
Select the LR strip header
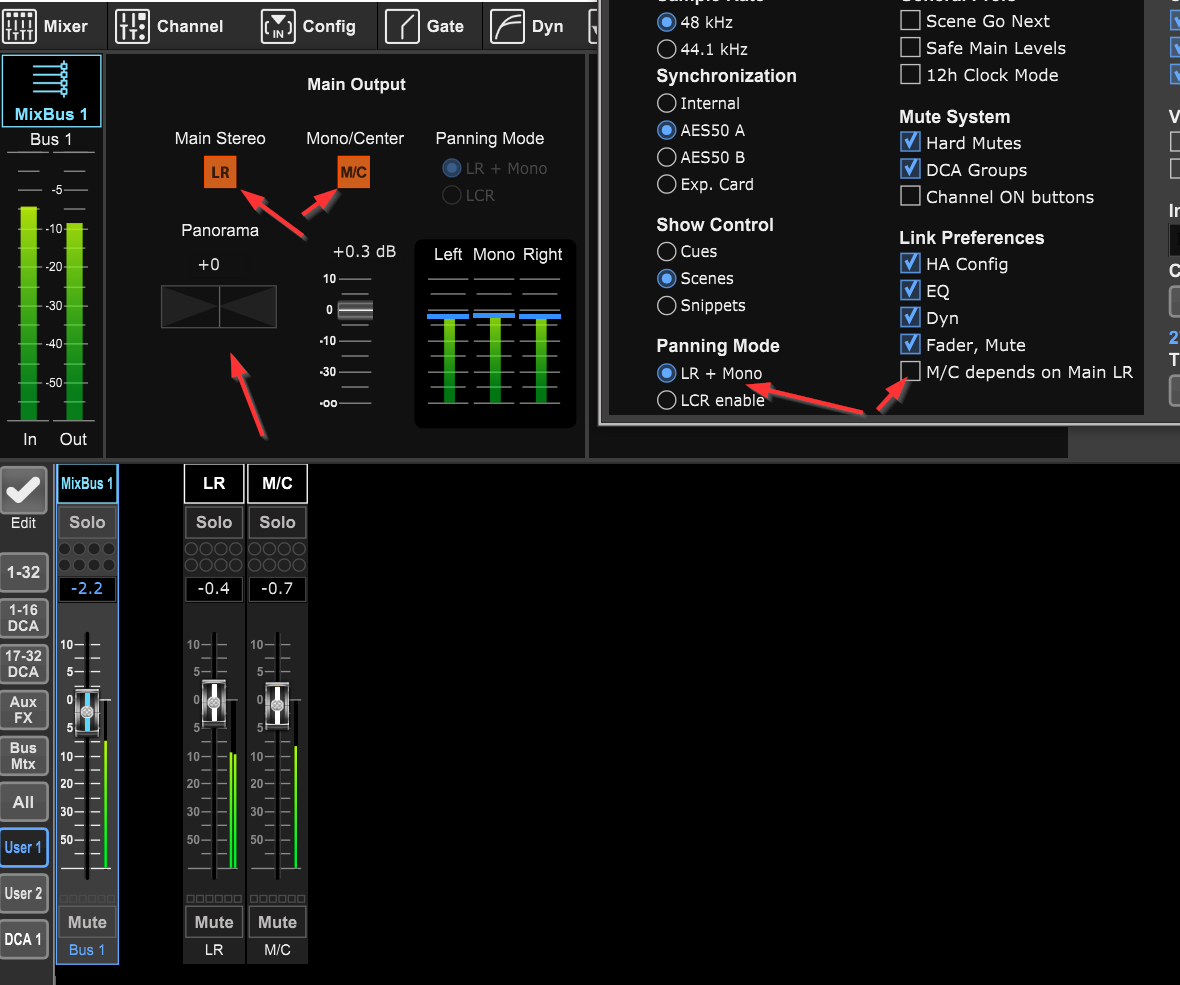214,483
